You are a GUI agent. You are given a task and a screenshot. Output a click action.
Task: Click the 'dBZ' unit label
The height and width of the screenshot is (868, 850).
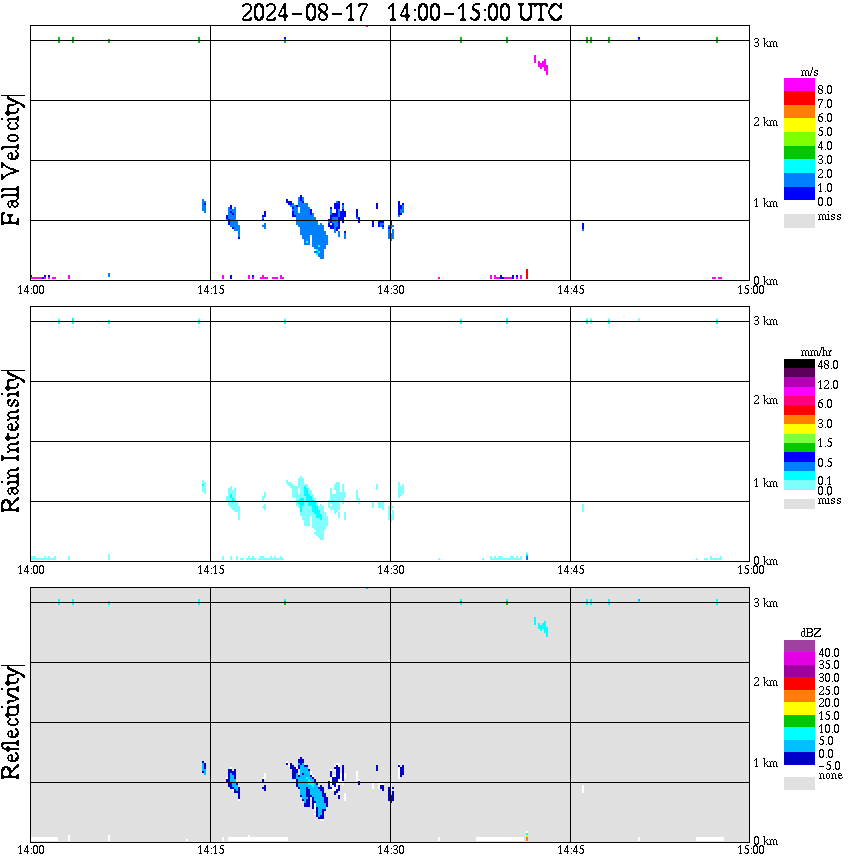(x=811, y=633)
